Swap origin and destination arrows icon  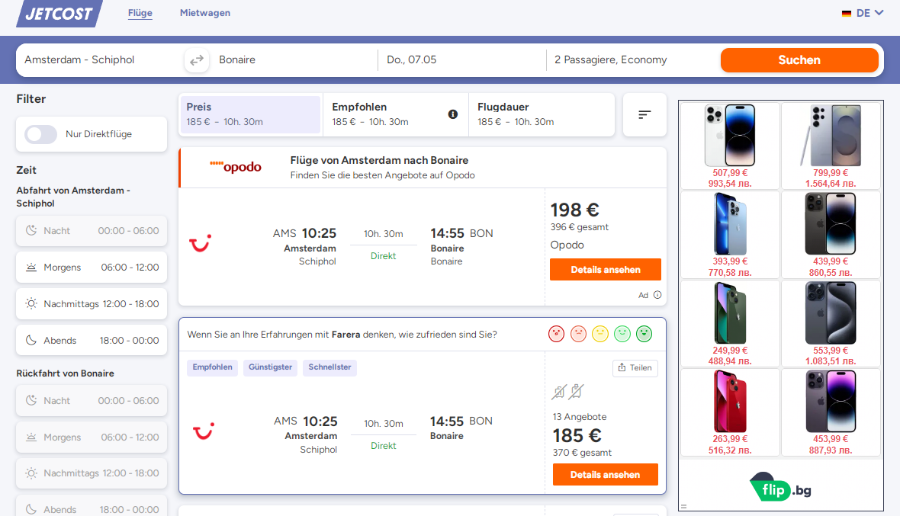(x=197, y=60)
